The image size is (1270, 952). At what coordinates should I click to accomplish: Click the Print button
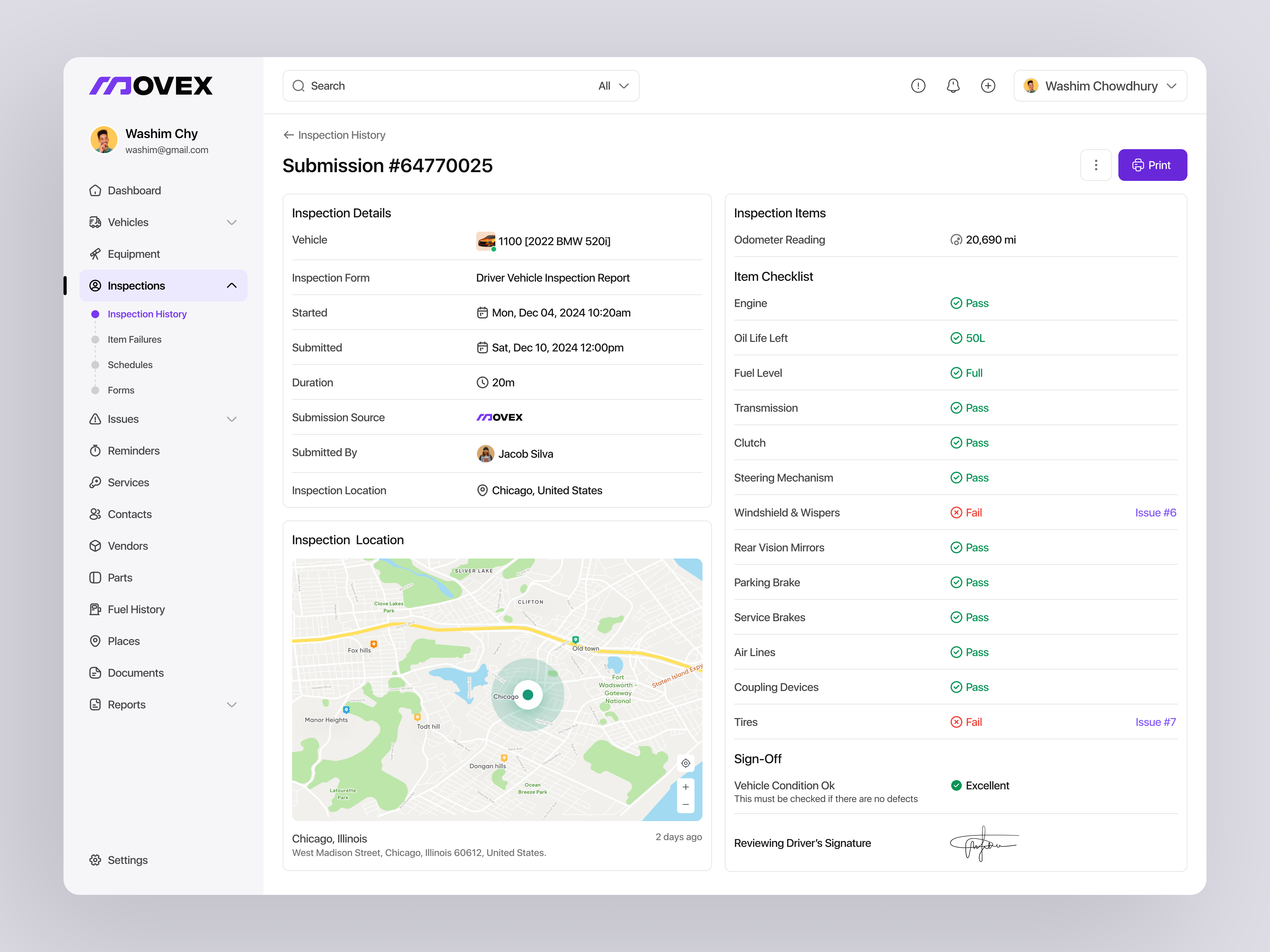[1152, 165]
